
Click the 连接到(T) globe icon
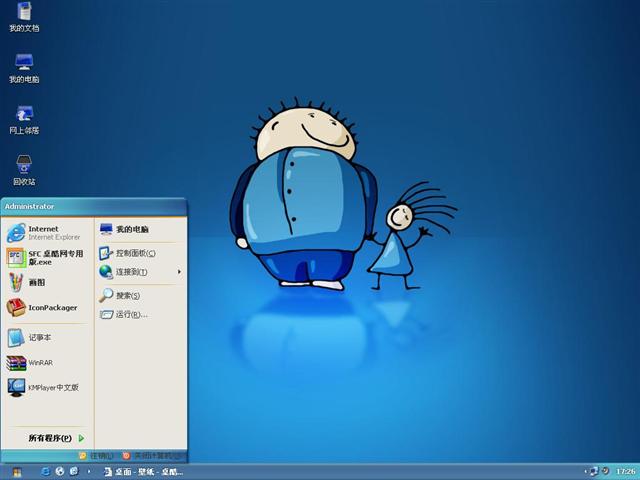[106, 272]
